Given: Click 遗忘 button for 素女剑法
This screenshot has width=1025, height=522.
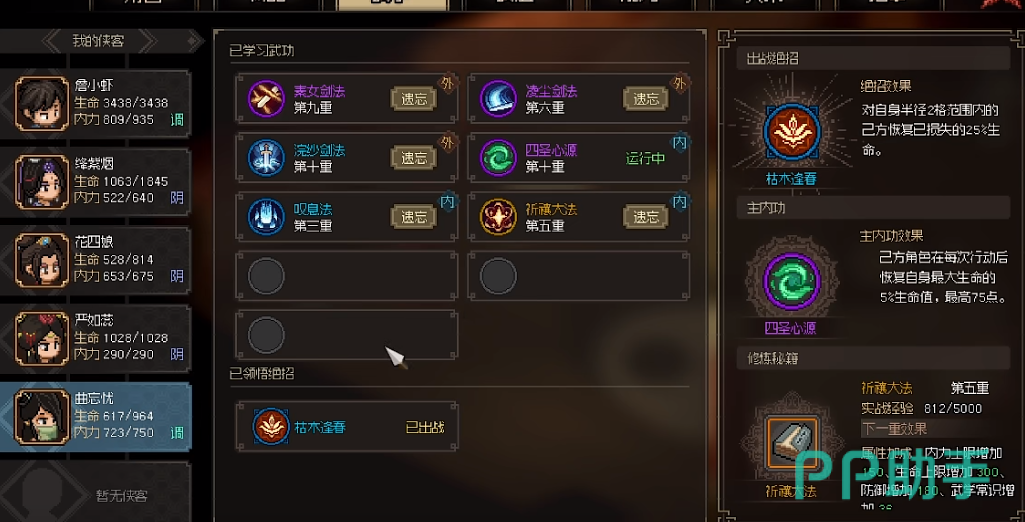Looking at the screenshot, I should pos(413,99).
